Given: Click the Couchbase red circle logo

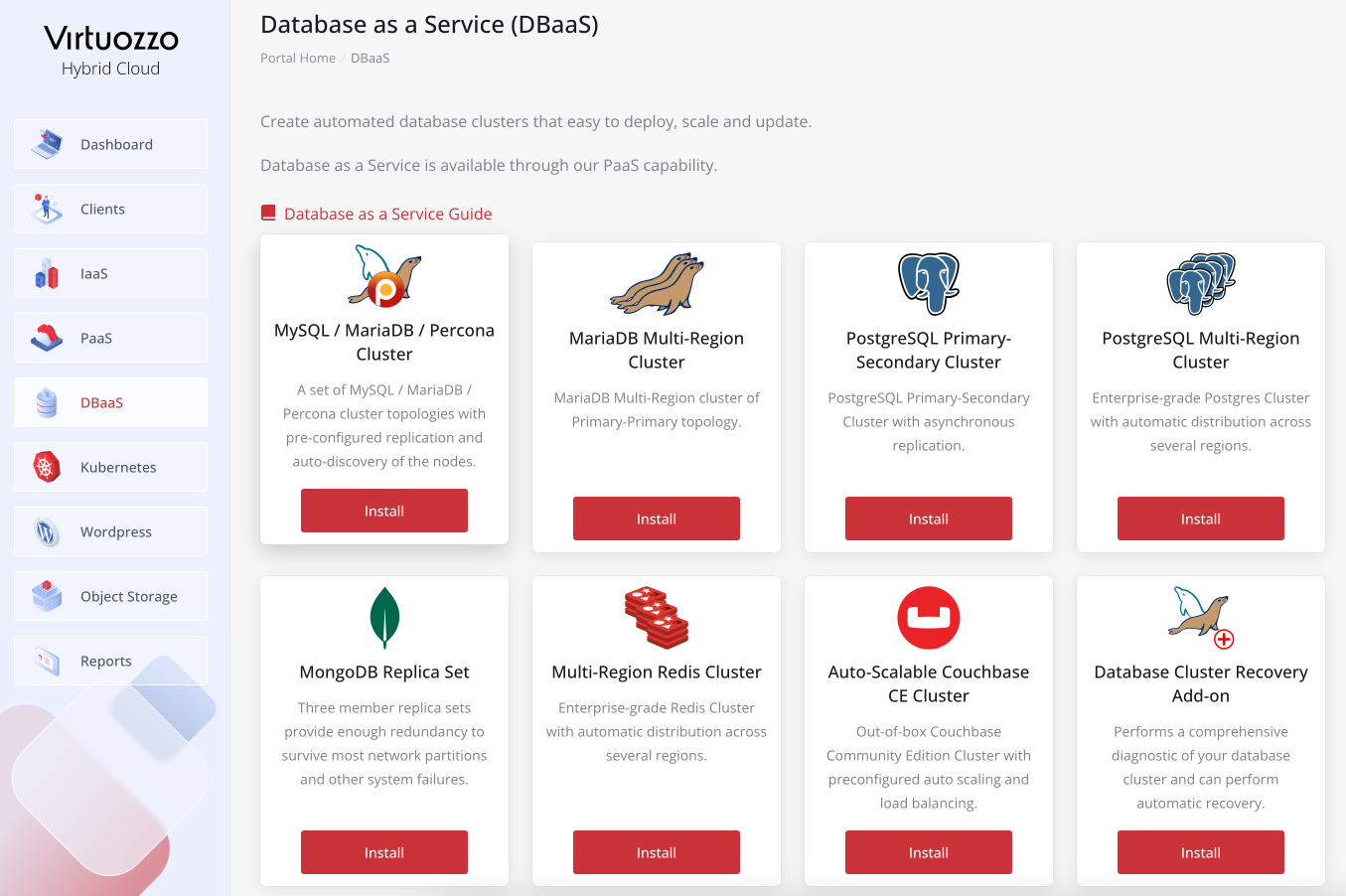Looking at the screenshot, I should pos(929,617).
